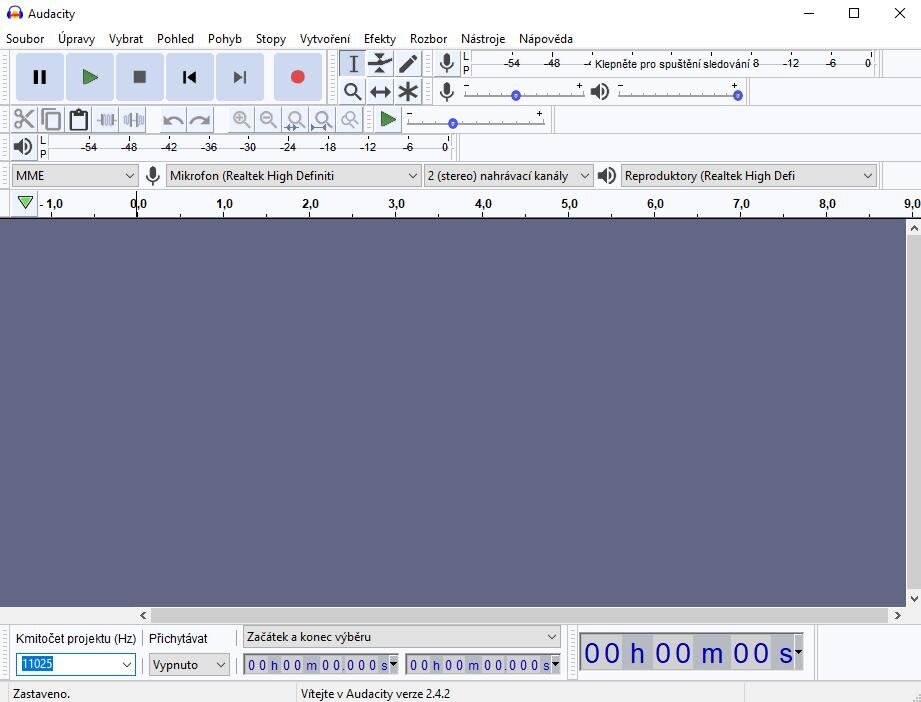Click the Stop transport button
The height and width of the screenshot is (702, 921).
tap(139, 77)
